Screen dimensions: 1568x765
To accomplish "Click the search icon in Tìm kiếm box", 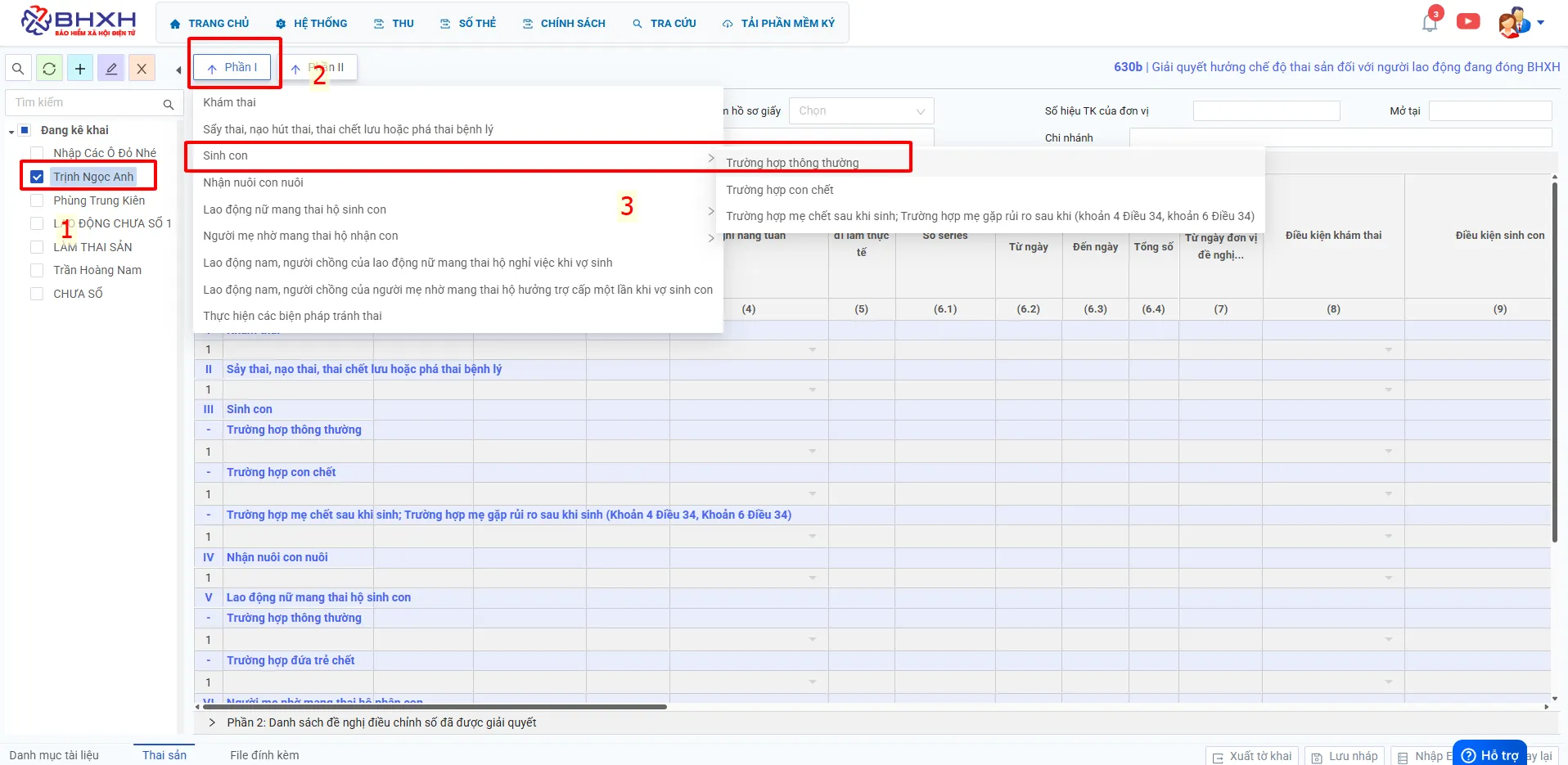I will [169, 104].
